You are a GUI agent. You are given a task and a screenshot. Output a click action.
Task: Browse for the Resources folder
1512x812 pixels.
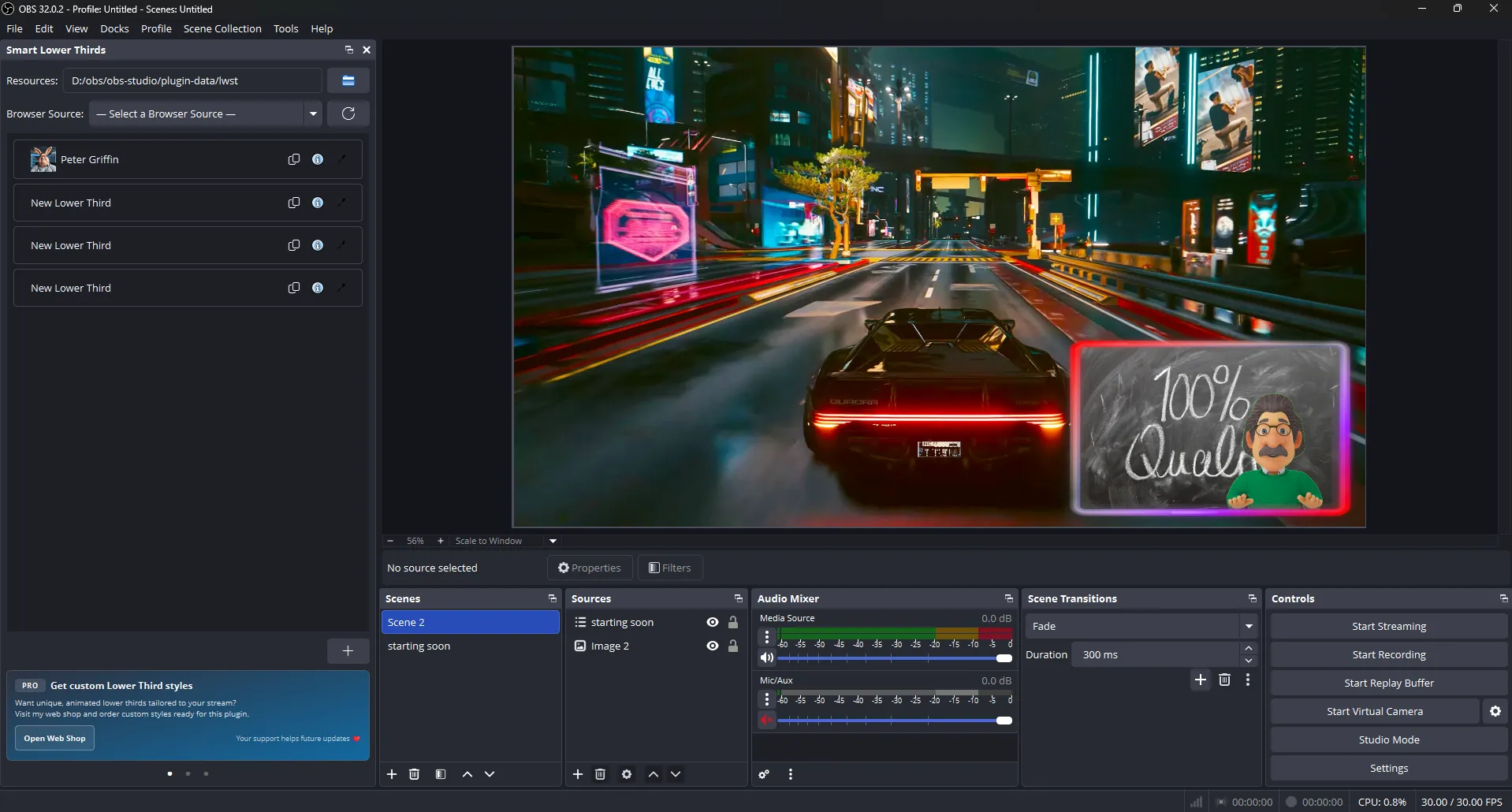pos(348,80)
